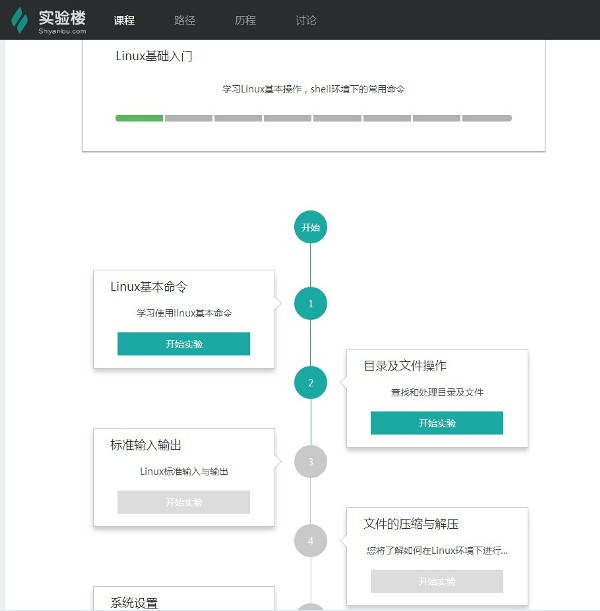Open the 文件的压缩与解压 card title
Image resolution: width=600 pixels, height=611 pixels.
pos(411,524)
